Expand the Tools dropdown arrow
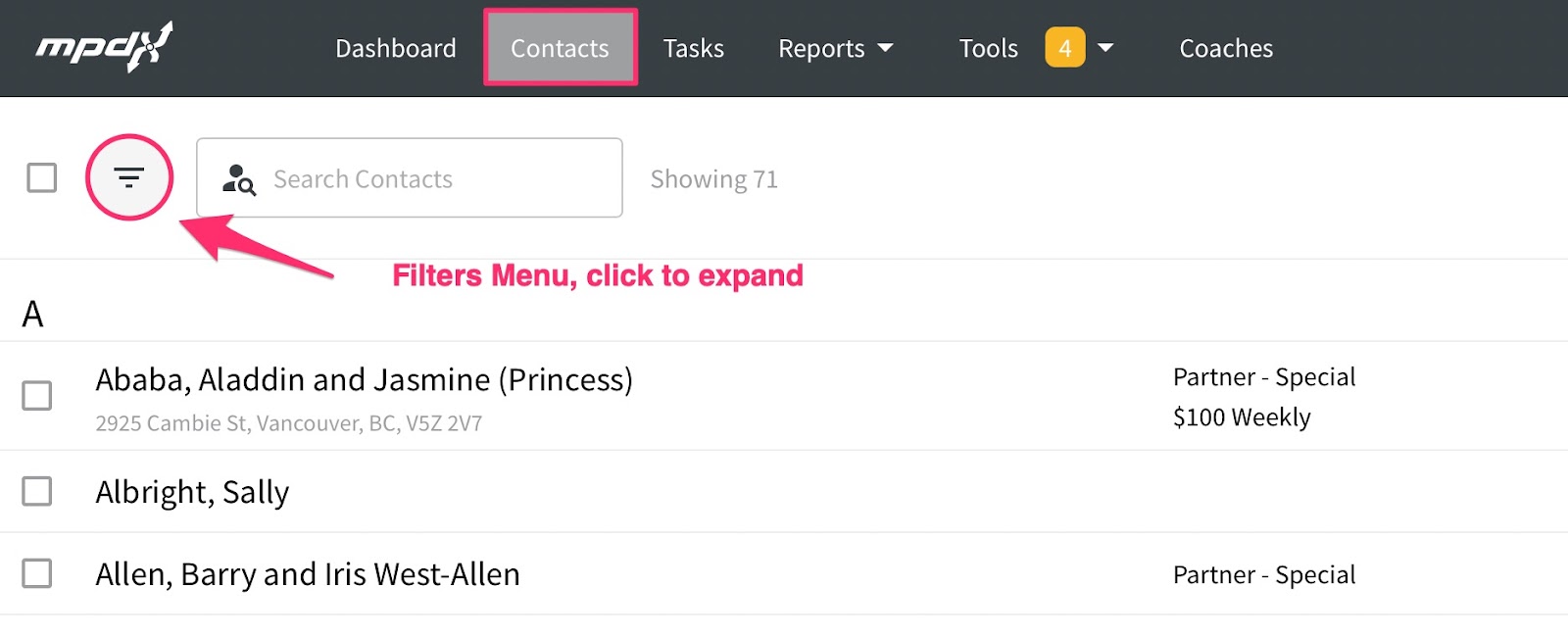Image resolution: width=1568 pixels, height=637 pixels. pyautogui.click(x=1105, y=48)
